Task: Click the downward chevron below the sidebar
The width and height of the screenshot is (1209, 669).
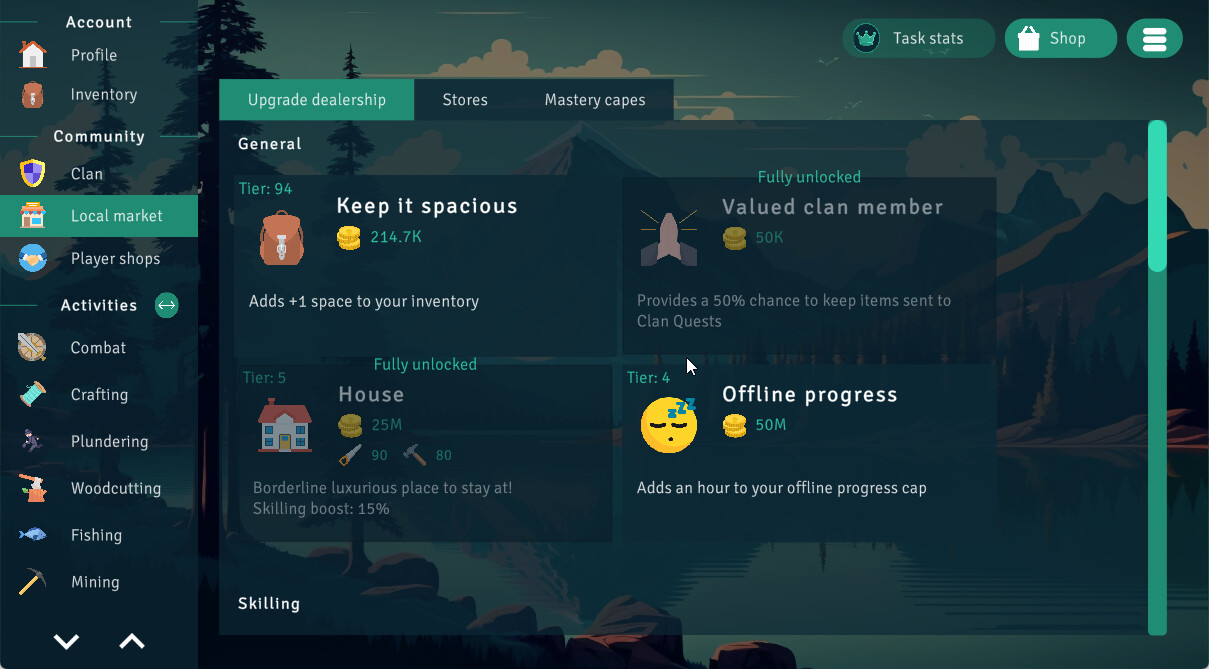Action: [65, 641]
